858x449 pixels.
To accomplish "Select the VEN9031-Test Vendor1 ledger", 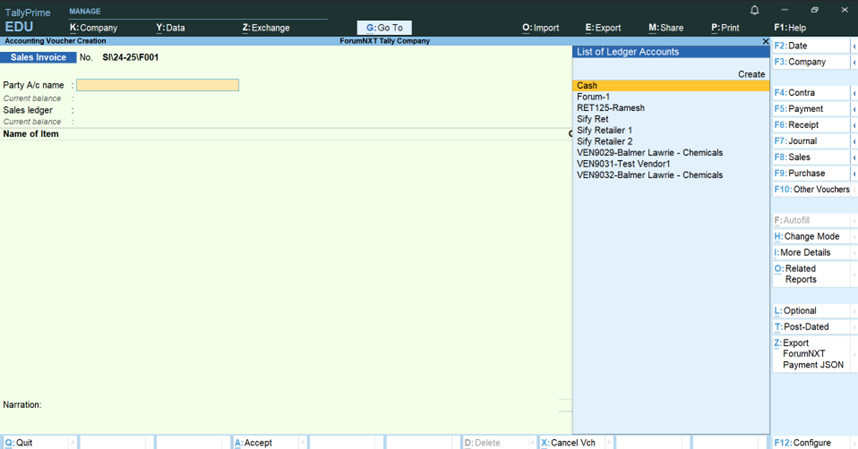I will [x=671, y=164].
